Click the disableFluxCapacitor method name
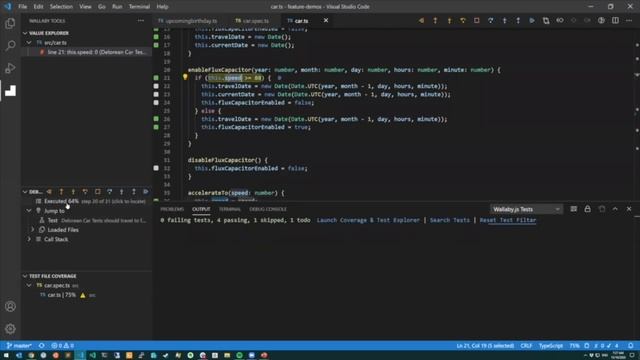The image size is (640, 360). click(x=221, y=160)
